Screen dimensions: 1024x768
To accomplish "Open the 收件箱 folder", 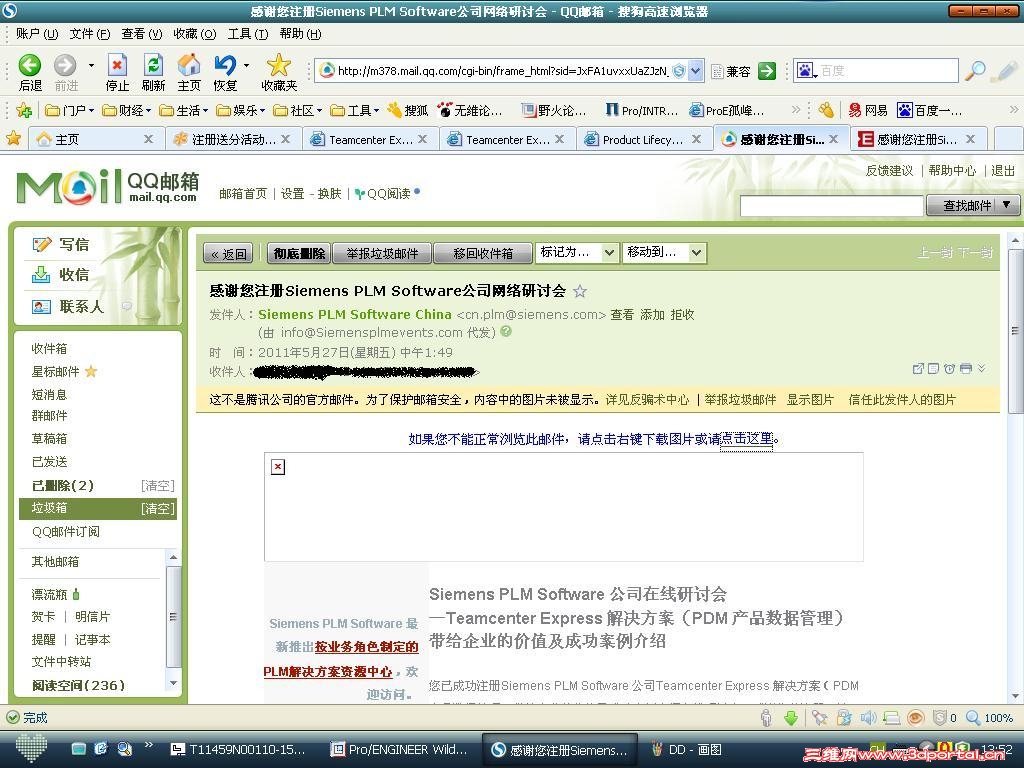I will coord(50,349).
